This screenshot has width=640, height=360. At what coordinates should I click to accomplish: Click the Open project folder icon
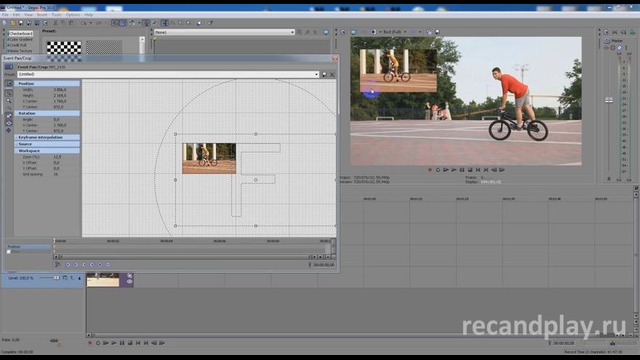point(13,23)
